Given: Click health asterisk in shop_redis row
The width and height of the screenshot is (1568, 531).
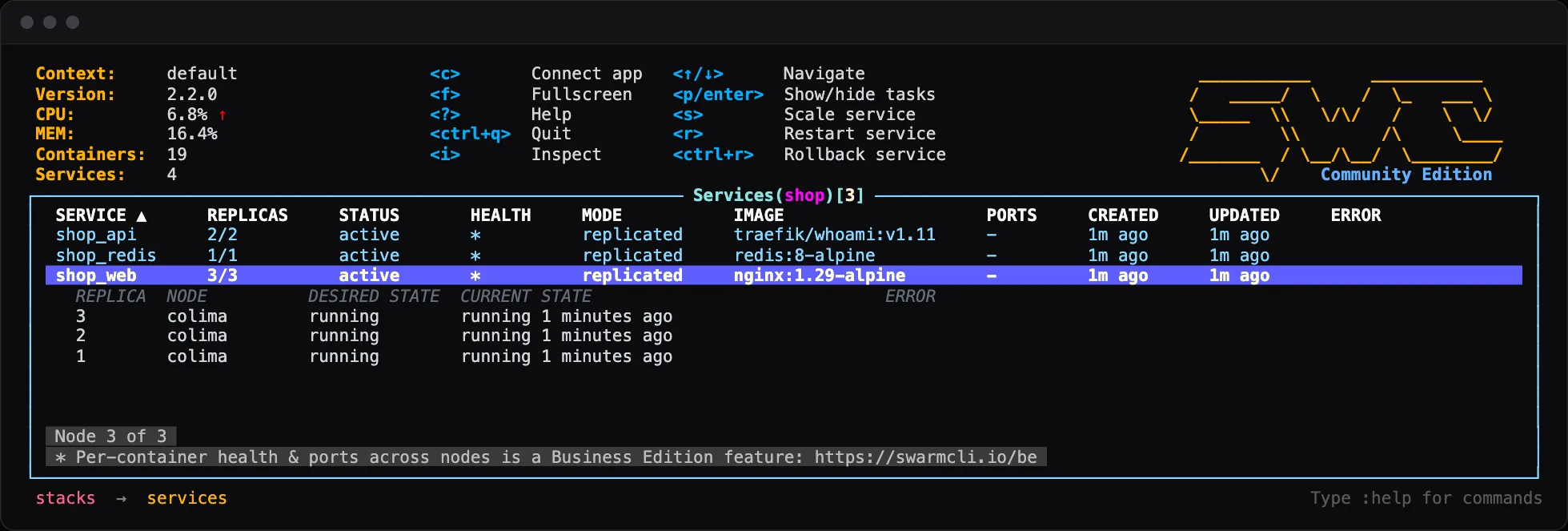Looking at the screenshot, I should [475, 256].
